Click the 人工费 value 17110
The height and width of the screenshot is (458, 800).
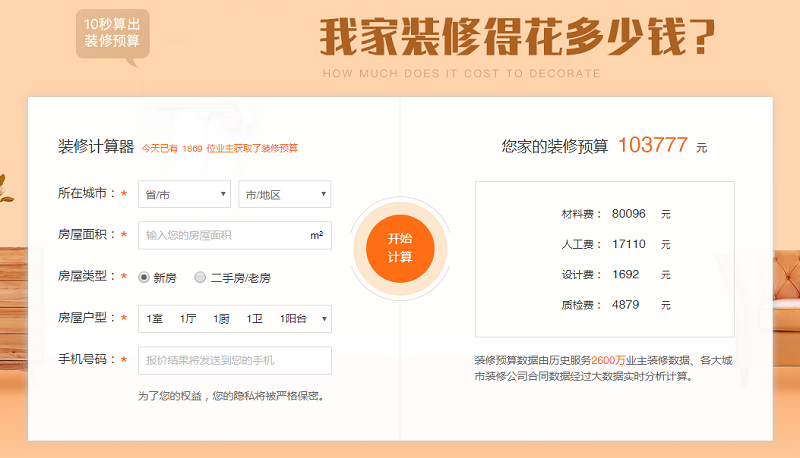[x=629, y=244]
